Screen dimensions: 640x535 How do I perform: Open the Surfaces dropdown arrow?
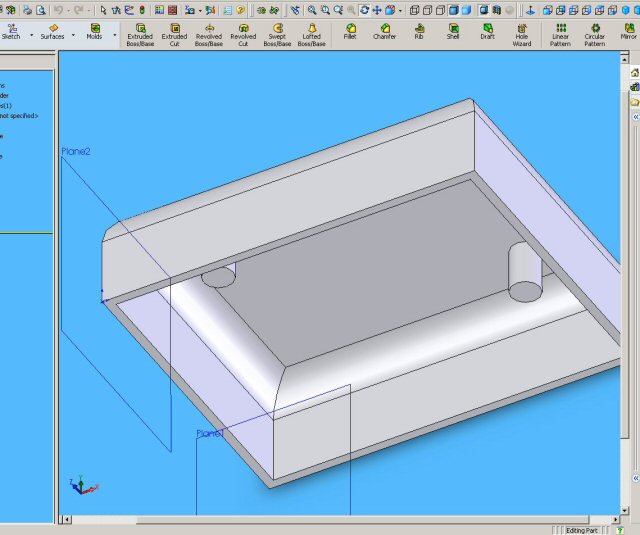pos(73,35)
